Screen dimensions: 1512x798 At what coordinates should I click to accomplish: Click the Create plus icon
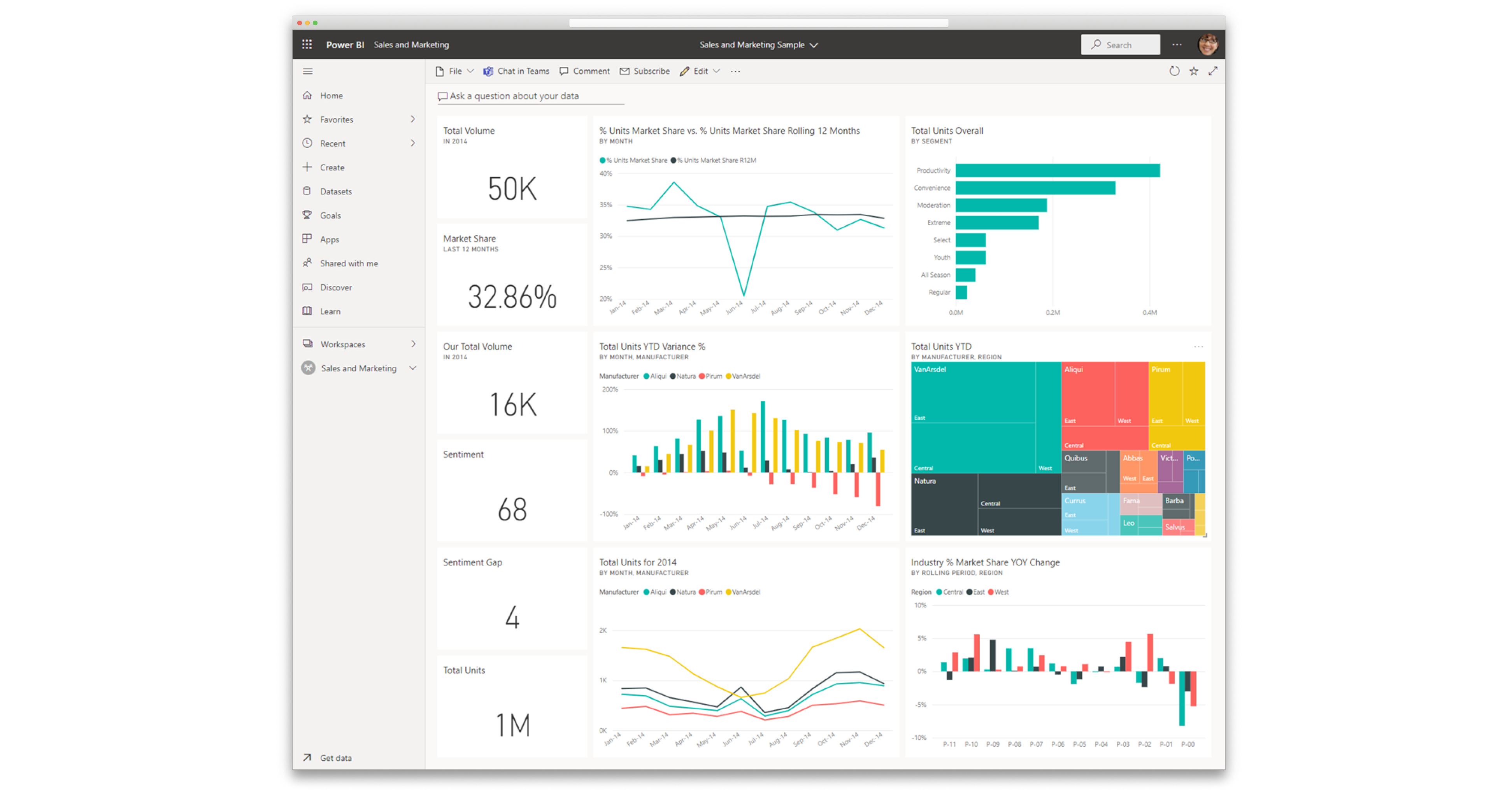pos(307,167)
